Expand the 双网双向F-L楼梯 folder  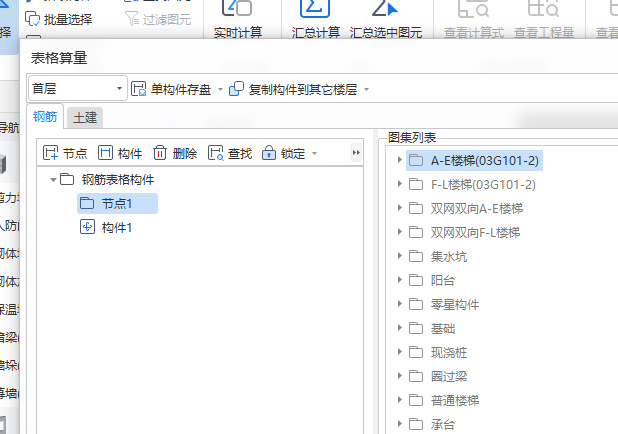pyautogui.click(x=399, y=232)
